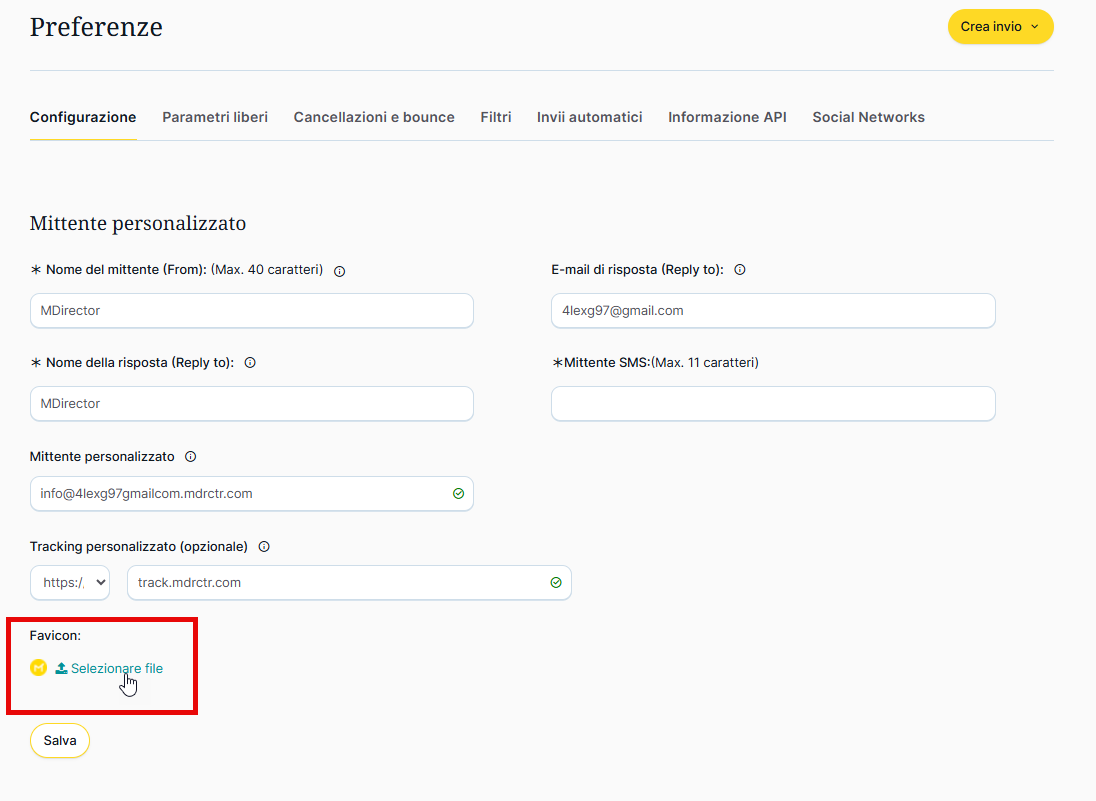
Task: Focus the Mittente SMS input field
Action: pos(773,404)
